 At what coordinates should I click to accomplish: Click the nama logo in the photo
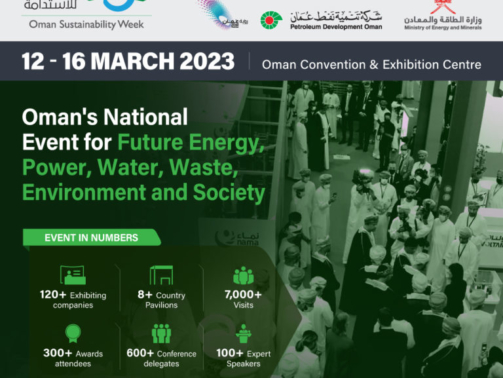[237, 238]
